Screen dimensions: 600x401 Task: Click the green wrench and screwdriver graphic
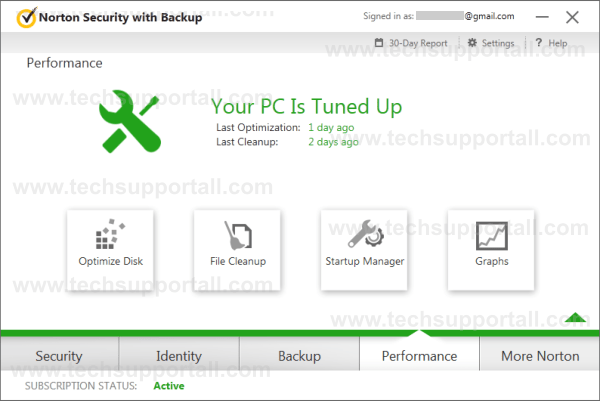pos(129,121)
